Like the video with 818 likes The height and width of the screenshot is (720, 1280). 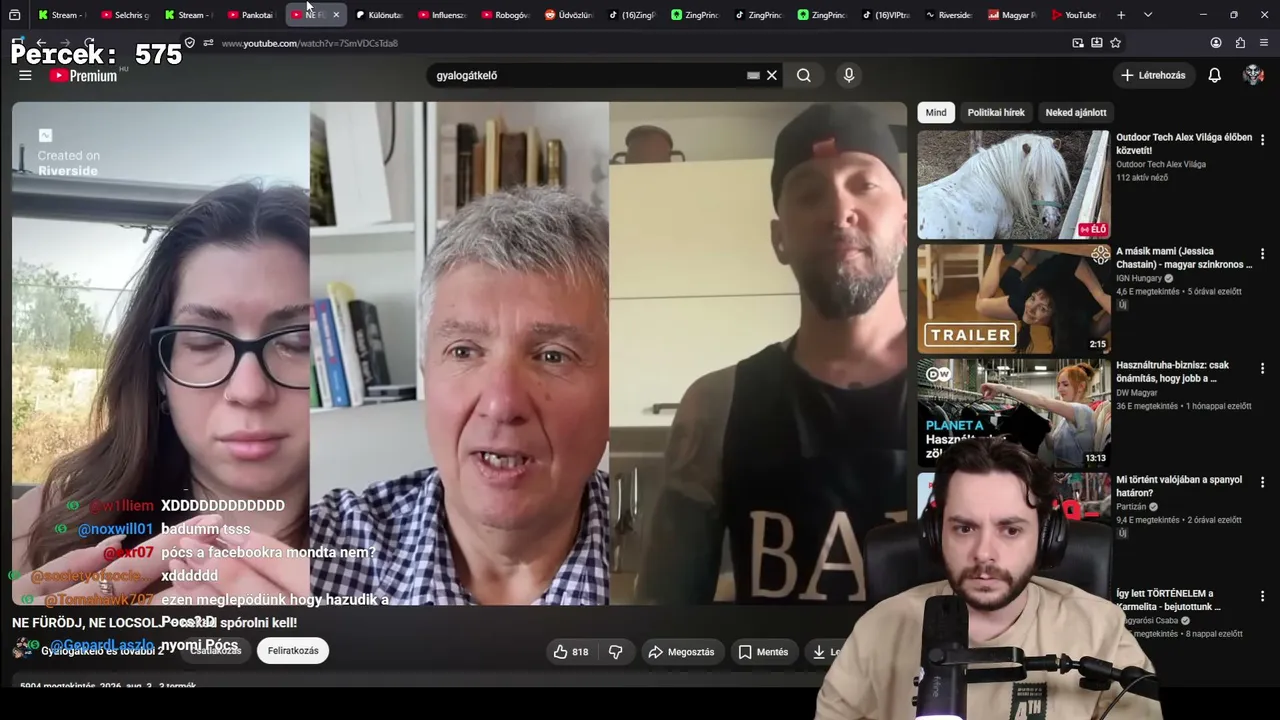tap(571, 652)
